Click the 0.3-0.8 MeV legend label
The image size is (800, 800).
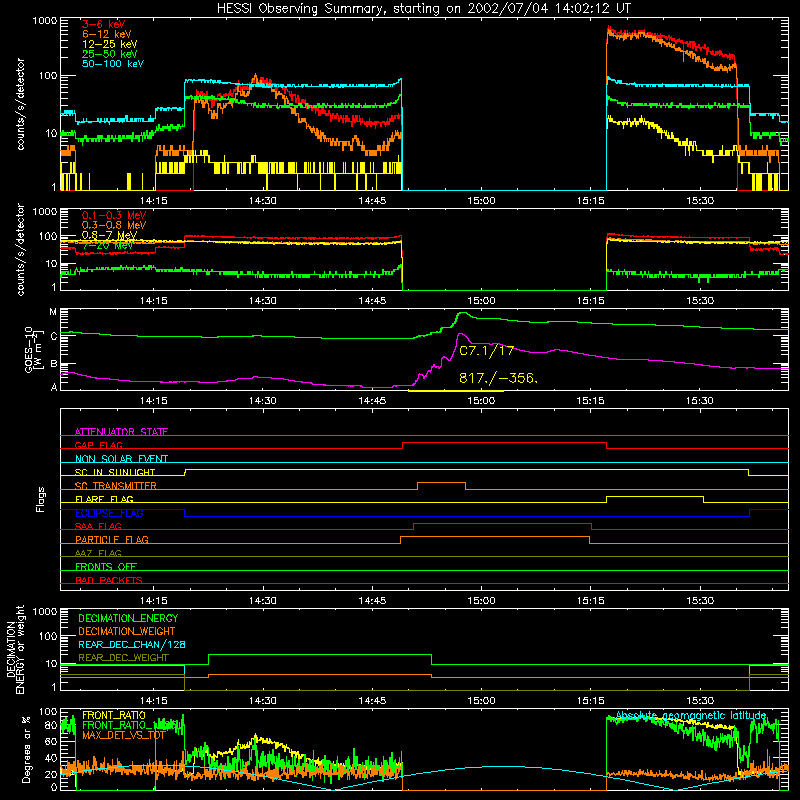point(114,225)
